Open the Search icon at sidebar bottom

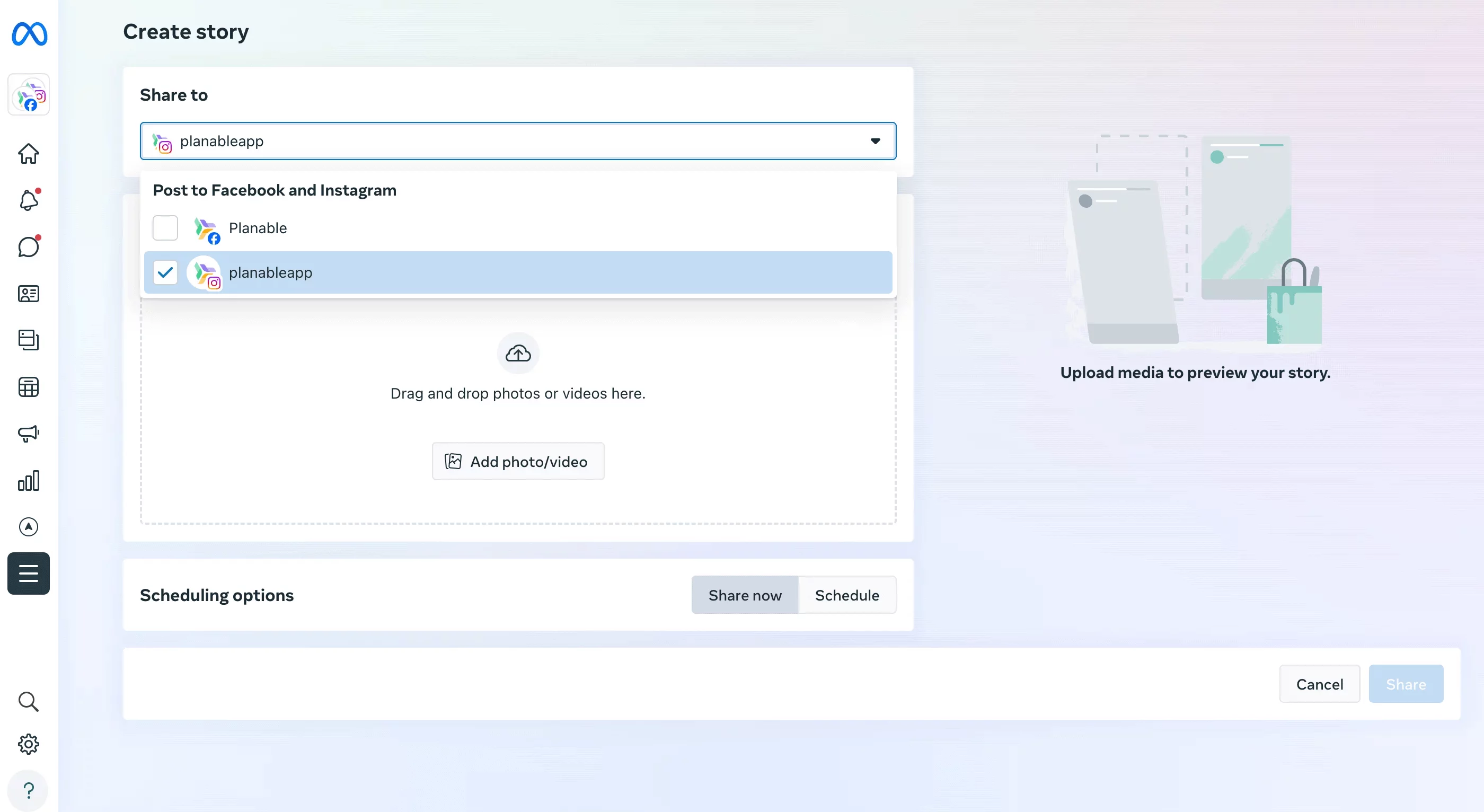tap(28, 702)
